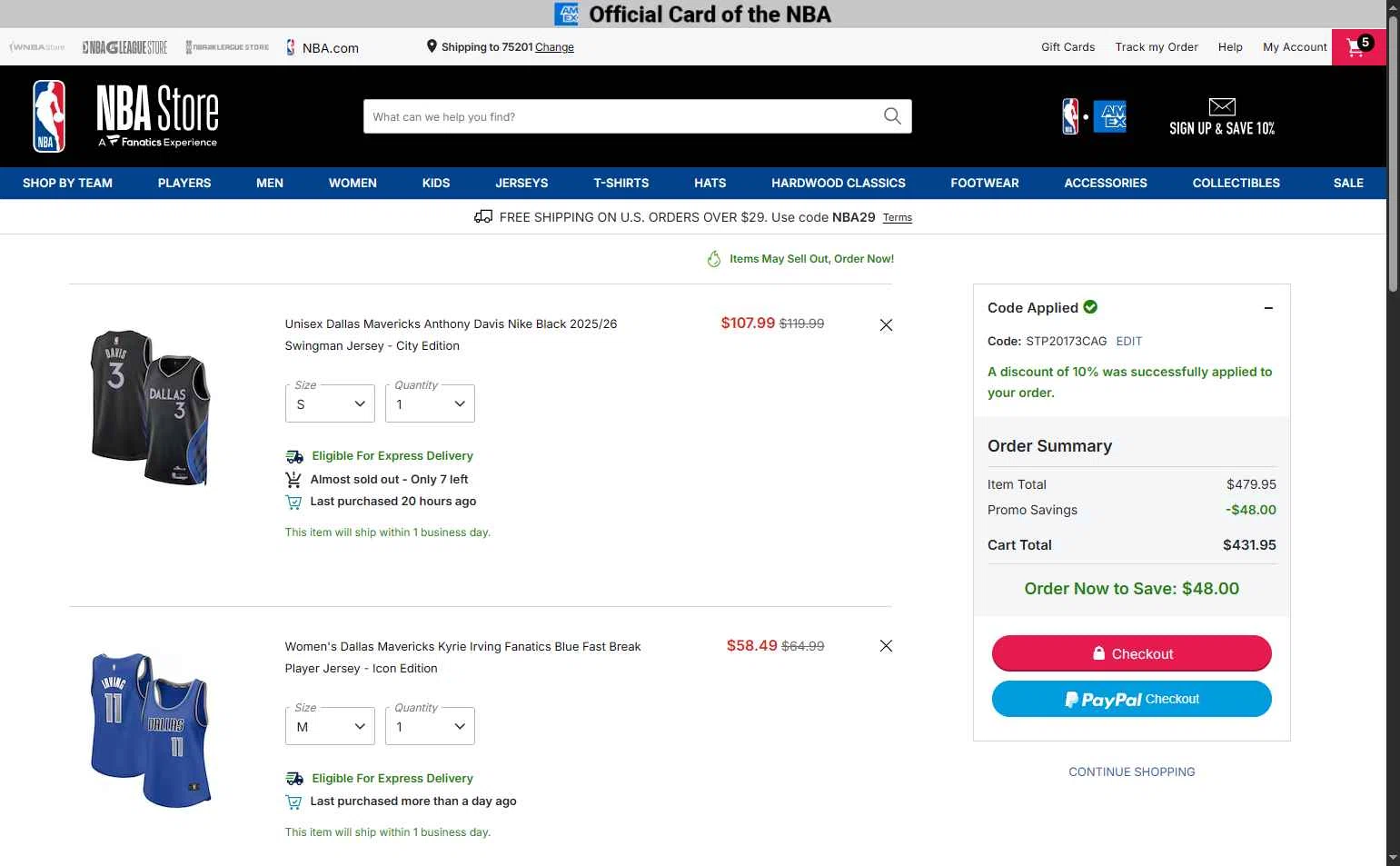Click EDIT next to promo code
This screenshot has height=866, width=1400.
[x=1129, y=342]
